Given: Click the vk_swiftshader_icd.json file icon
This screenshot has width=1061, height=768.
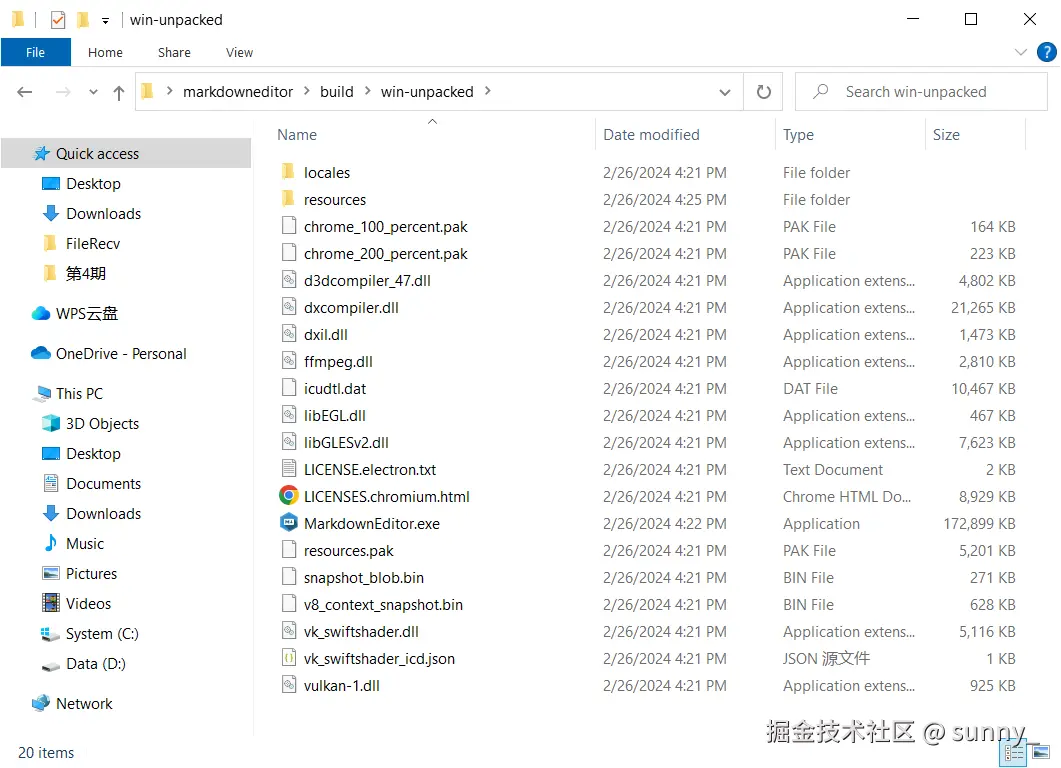Looking at the screenshot, I should [289, 658].
